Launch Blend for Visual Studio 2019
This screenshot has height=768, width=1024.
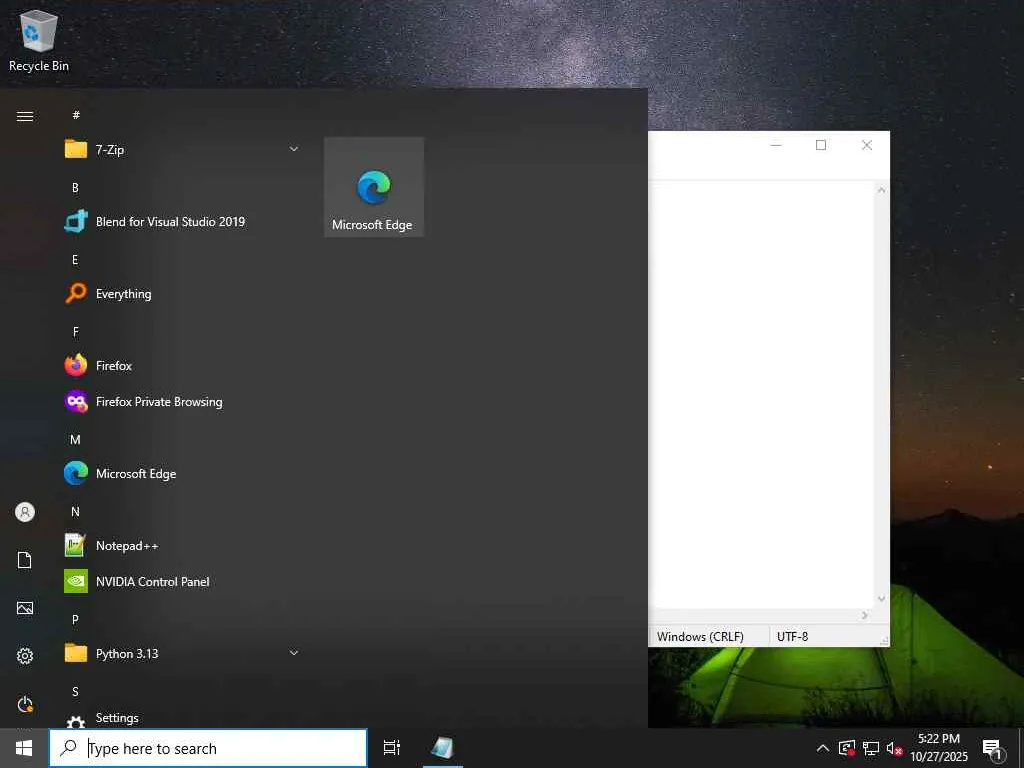(182, 221)
